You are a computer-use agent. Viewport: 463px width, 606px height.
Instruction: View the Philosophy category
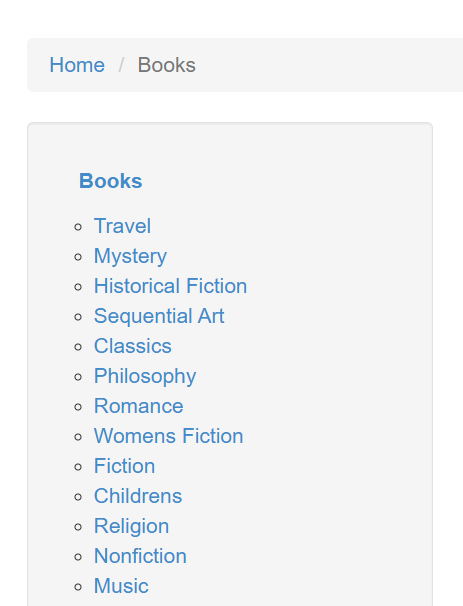tap(145, 376)
